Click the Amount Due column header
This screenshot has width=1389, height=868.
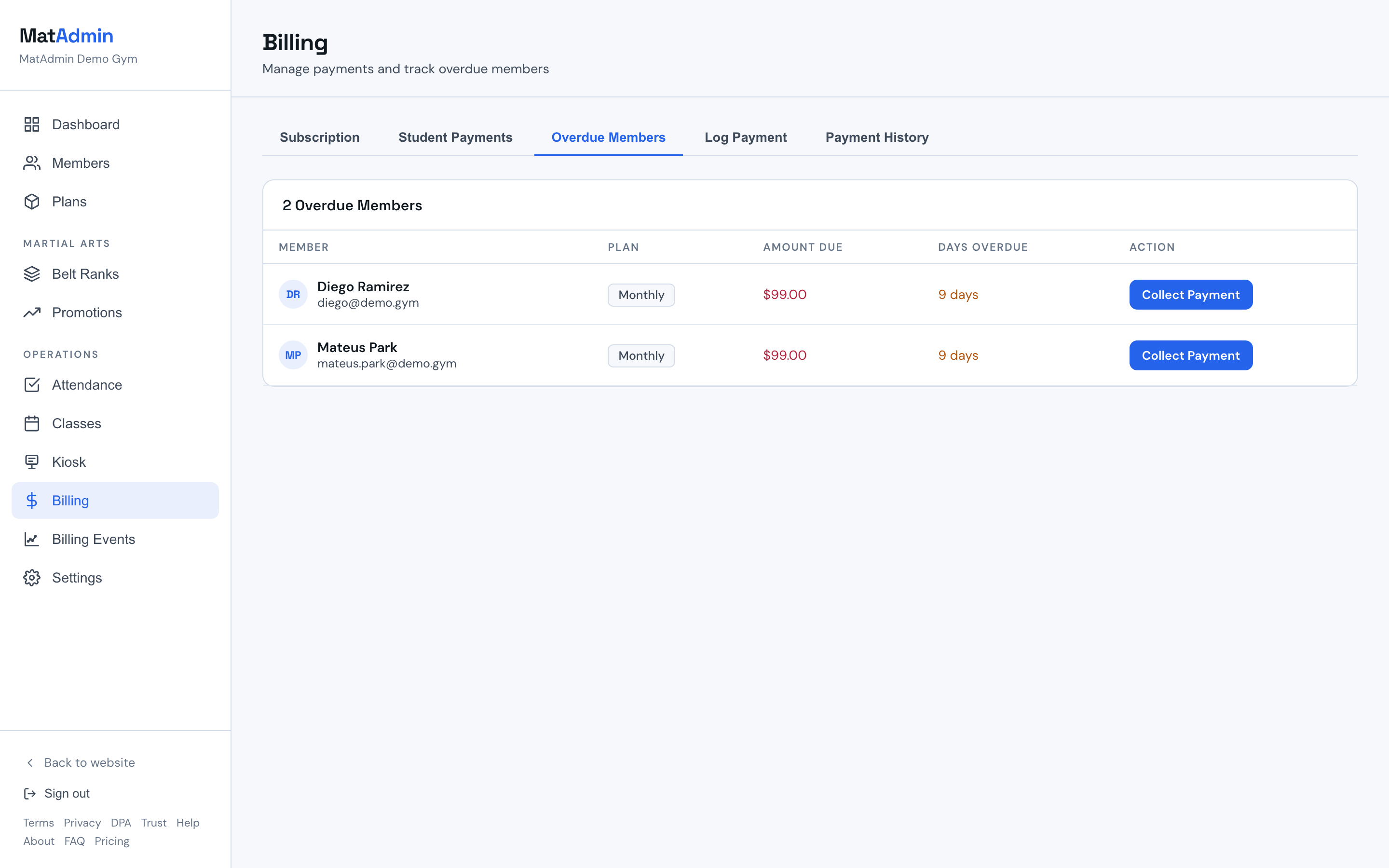[x=803, y=247]
